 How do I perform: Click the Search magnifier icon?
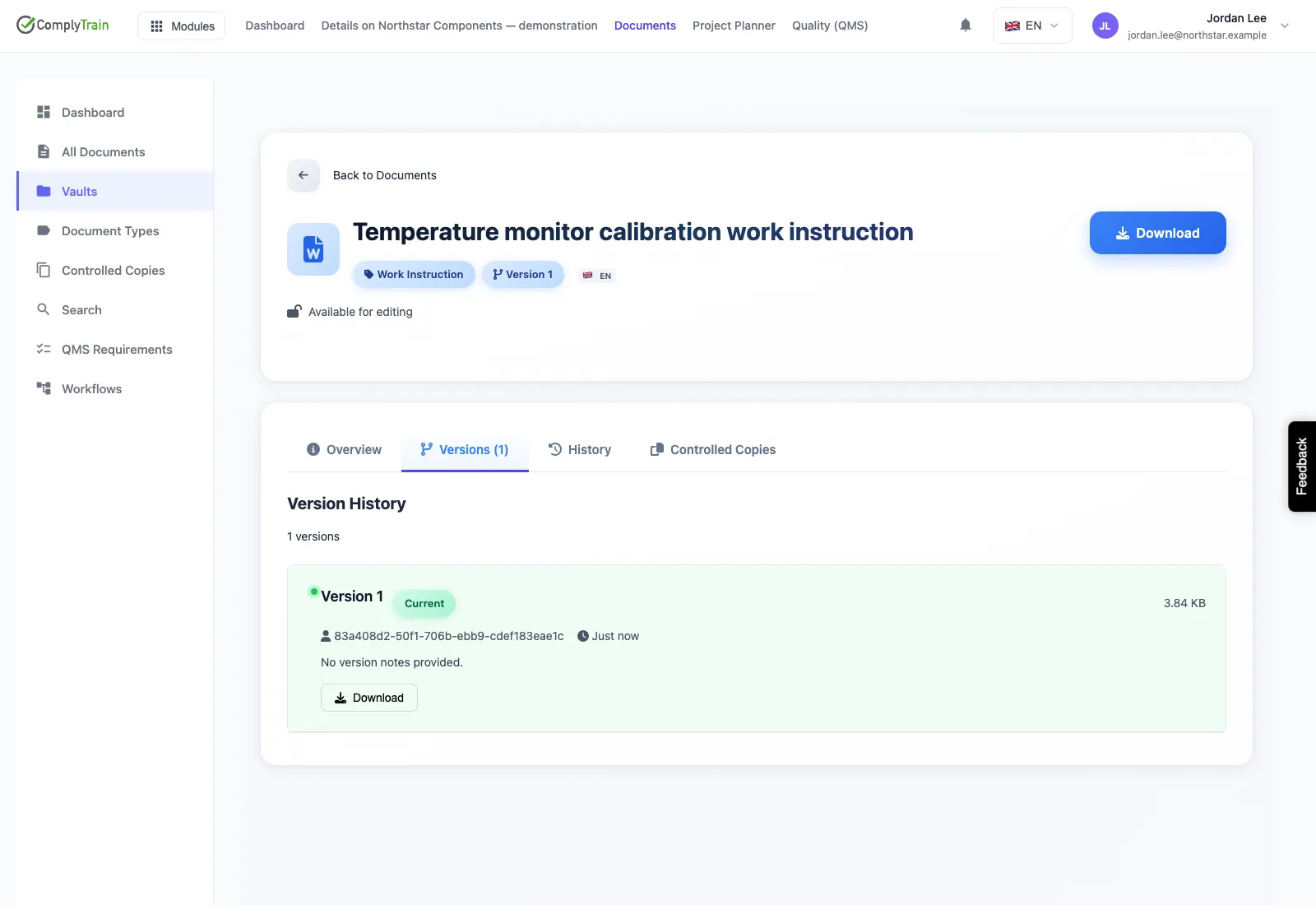[x=44, y=309]
